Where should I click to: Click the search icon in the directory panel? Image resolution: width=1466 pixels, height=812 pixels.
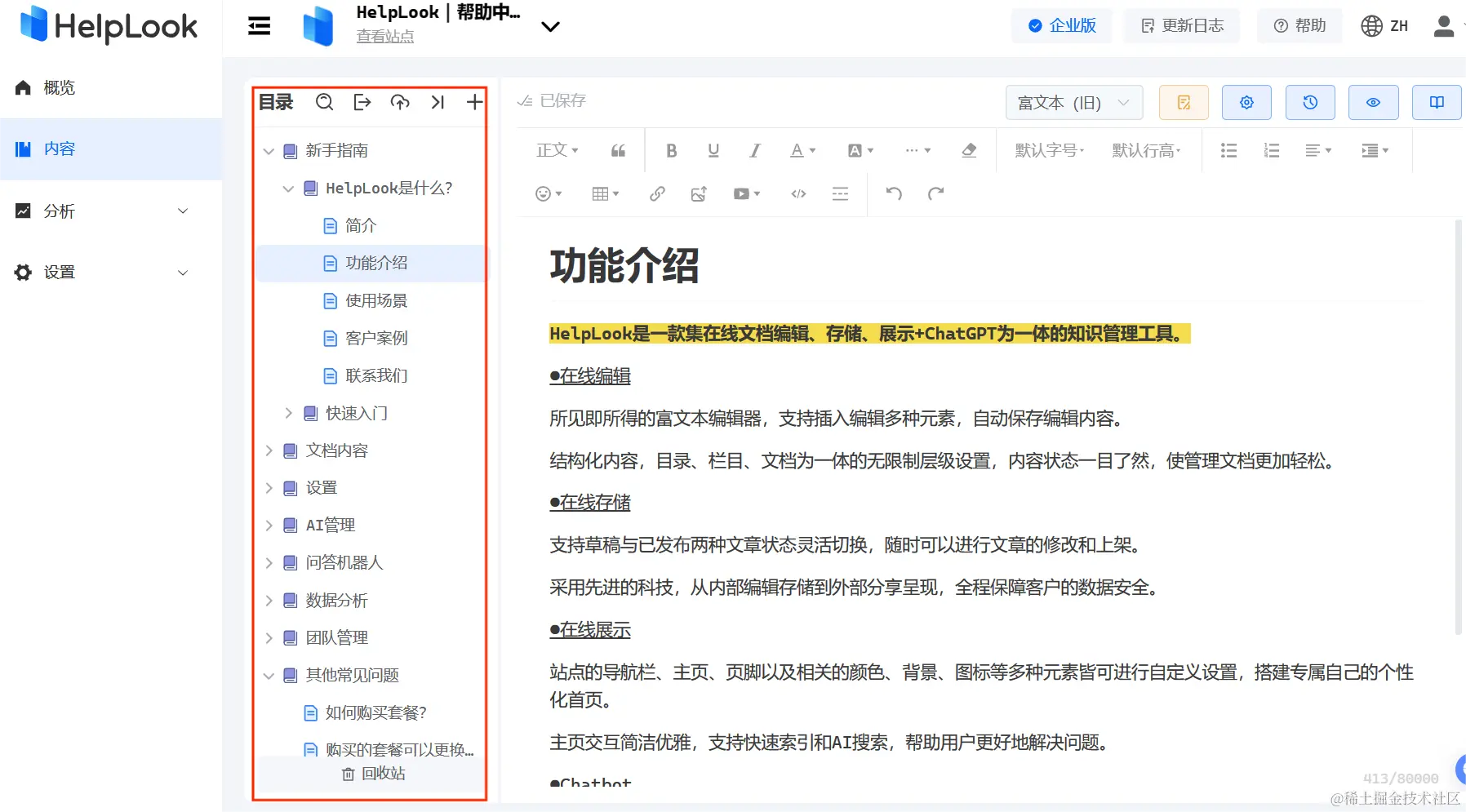click(324, 102)
